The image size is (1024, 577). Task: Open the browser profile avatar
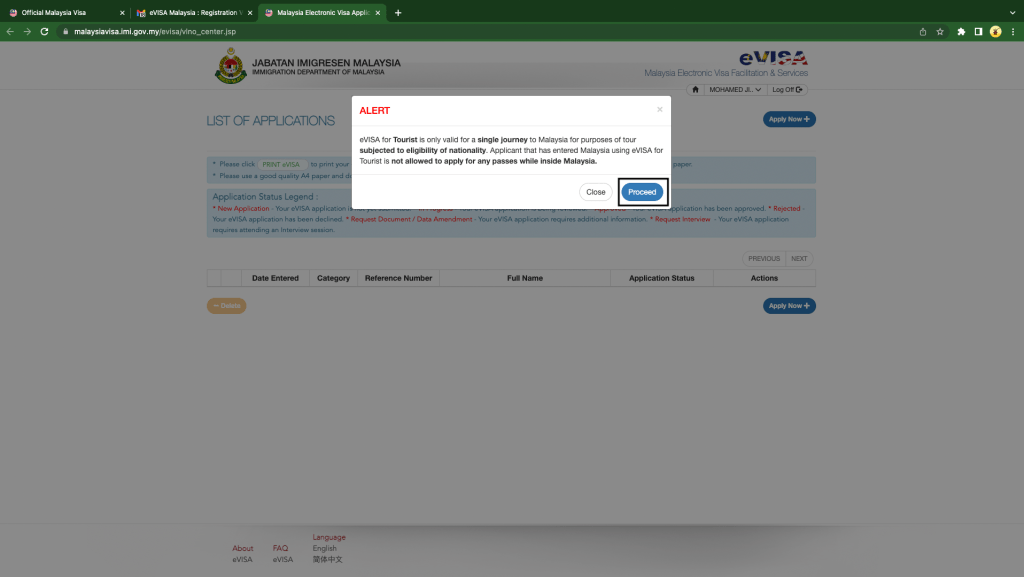(995, 31)
